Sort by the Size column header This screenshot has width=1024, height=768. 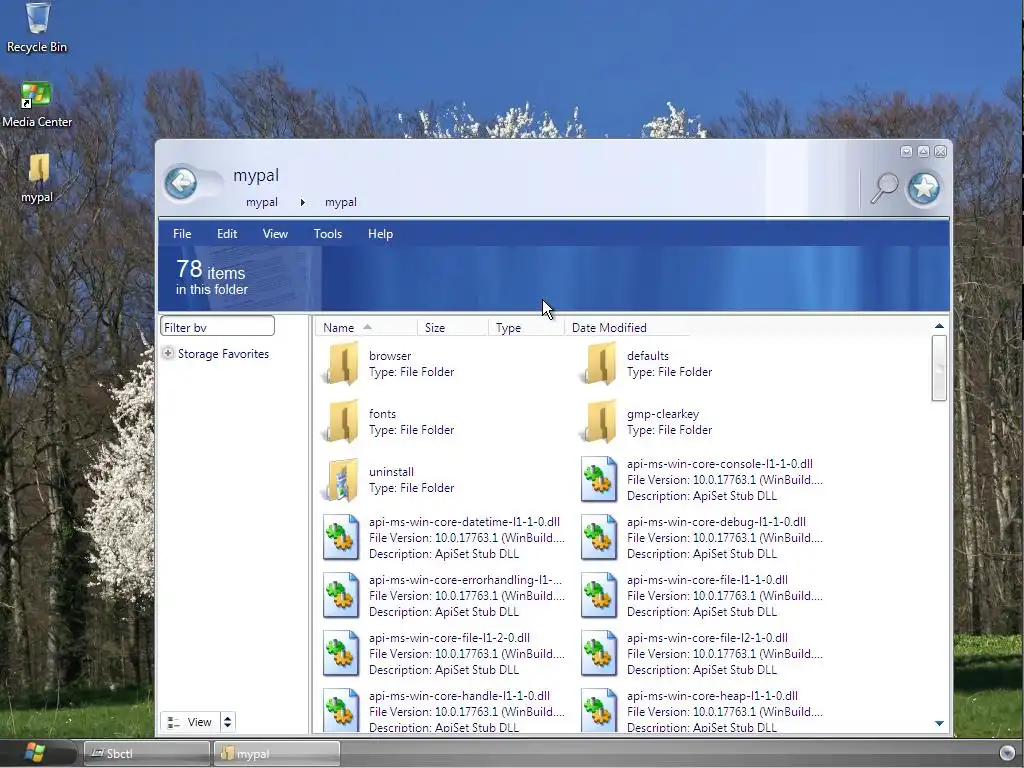[453, 328]
